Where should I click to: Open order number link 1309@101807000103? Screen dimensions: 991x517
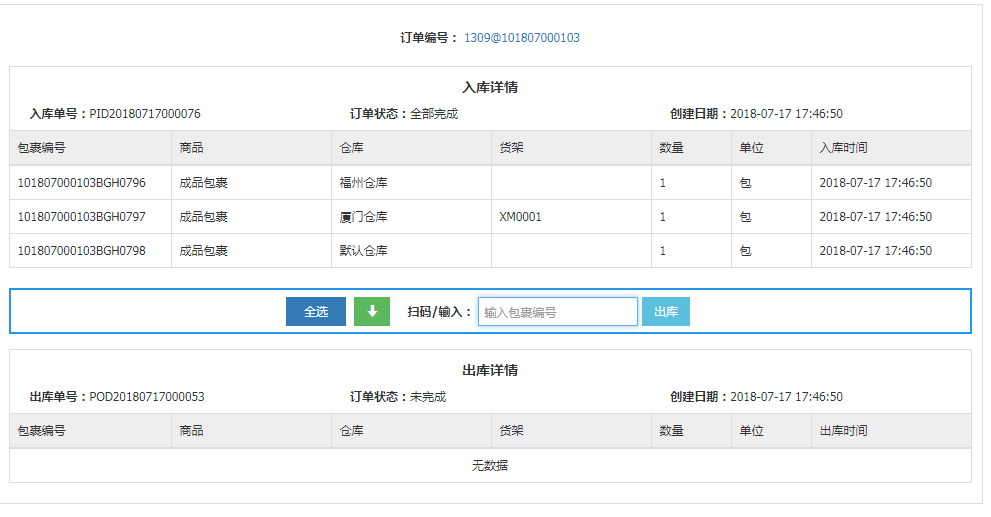521,38
